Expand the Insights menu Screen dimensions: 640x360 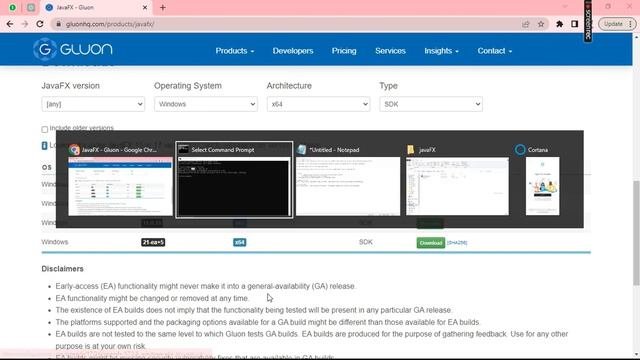click(441, 51)
